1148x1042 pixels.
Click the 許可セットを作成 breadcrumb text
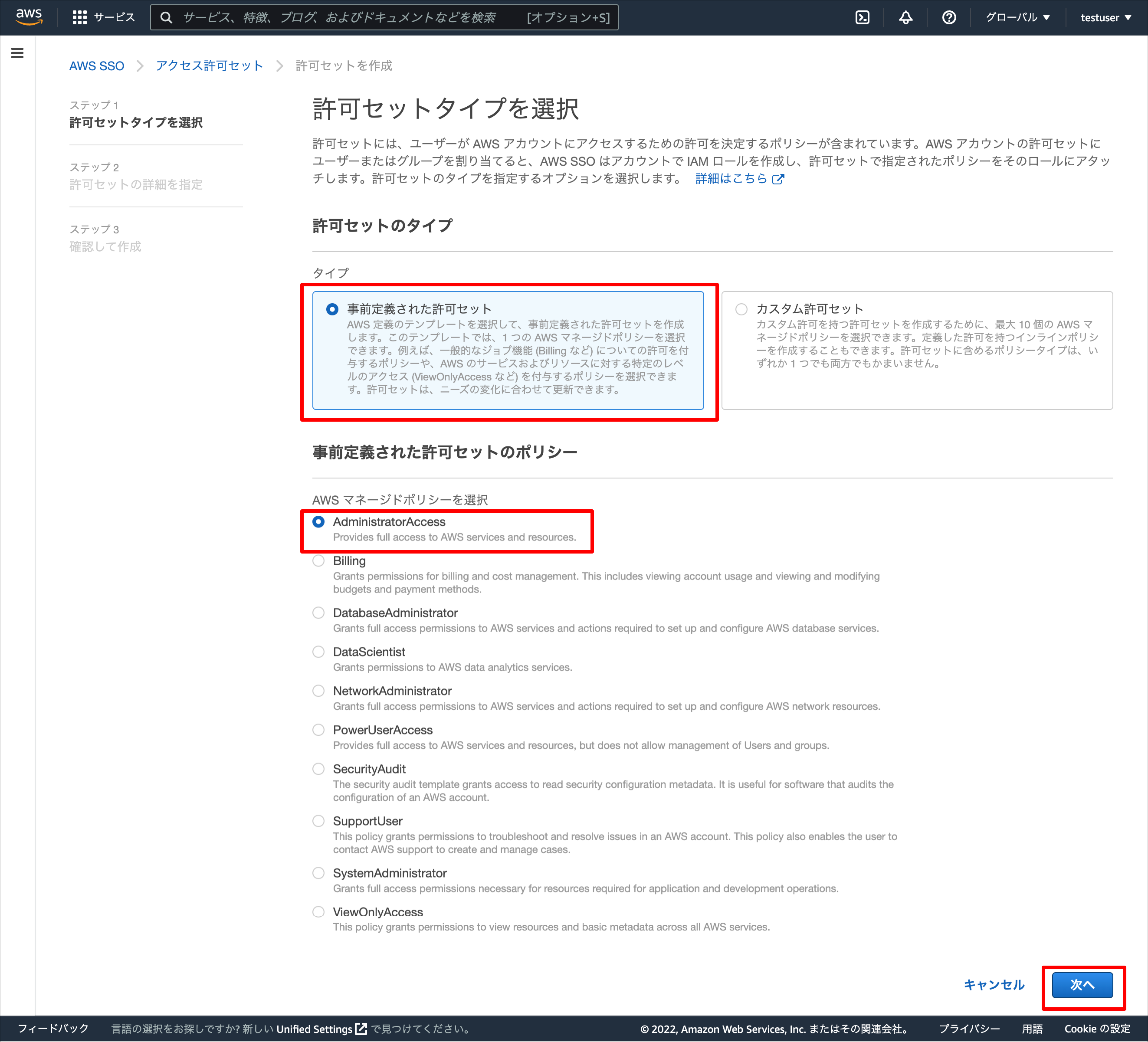point(344,66)
